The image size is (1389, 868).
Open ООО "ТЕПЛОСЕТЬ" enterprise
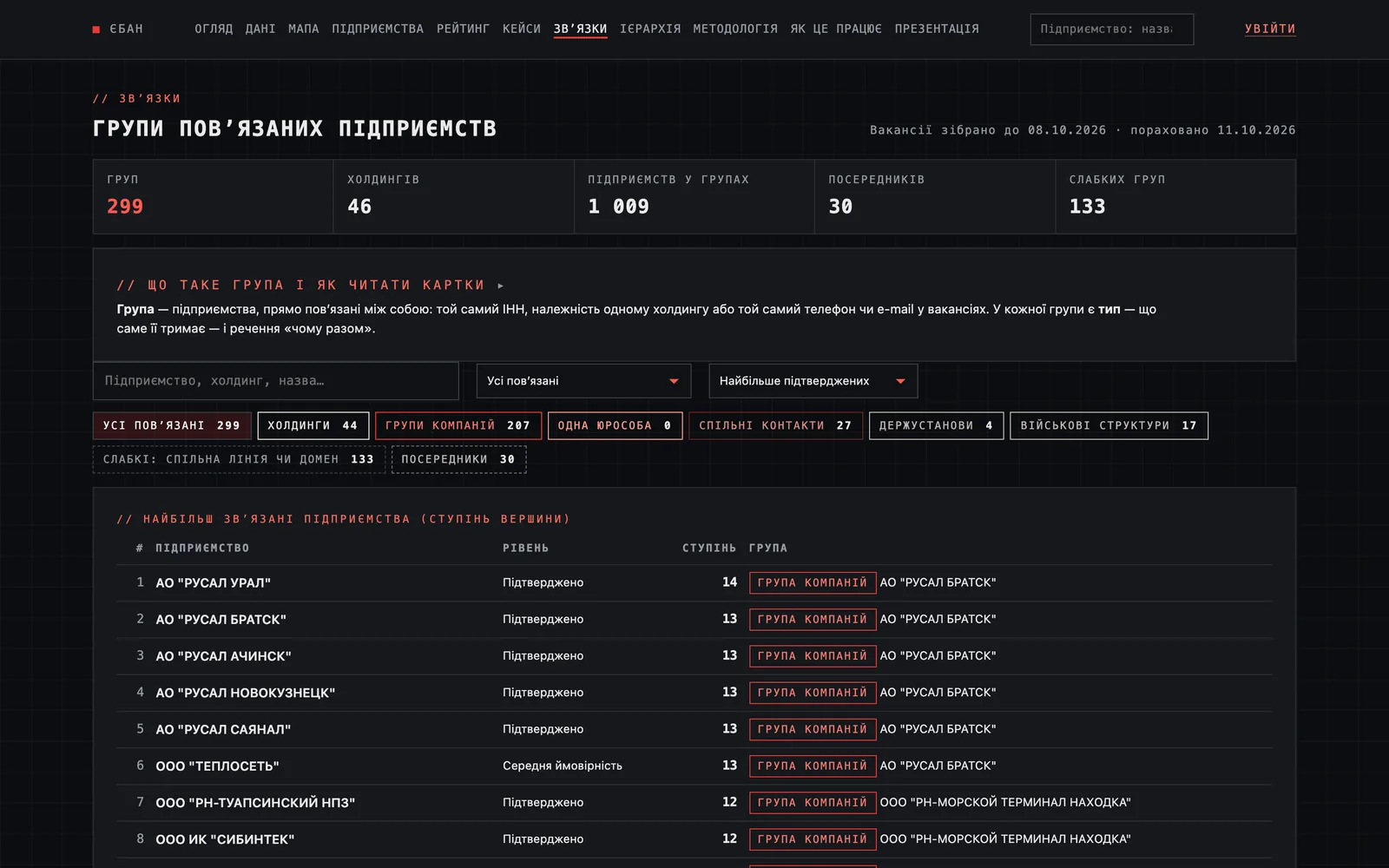tap(217, 766)
